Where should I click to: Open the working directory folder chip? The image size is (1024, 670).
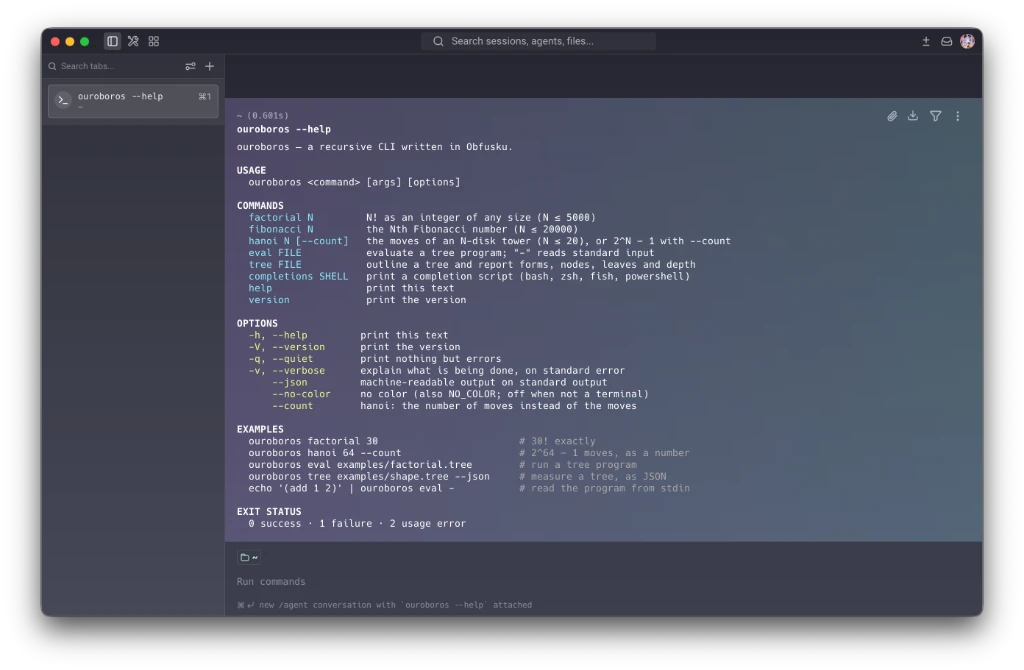[249, 557]
